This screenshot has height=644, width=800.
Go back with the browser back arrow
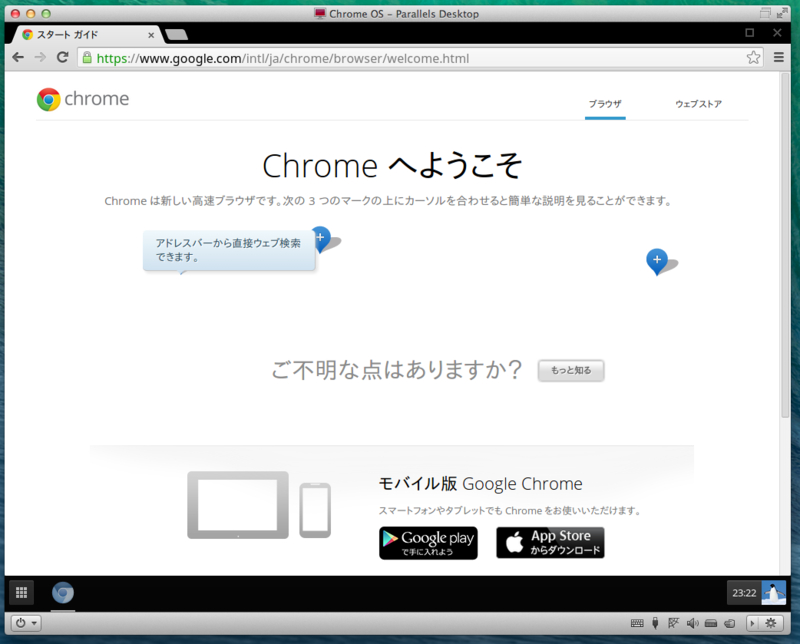pos(18,58)
